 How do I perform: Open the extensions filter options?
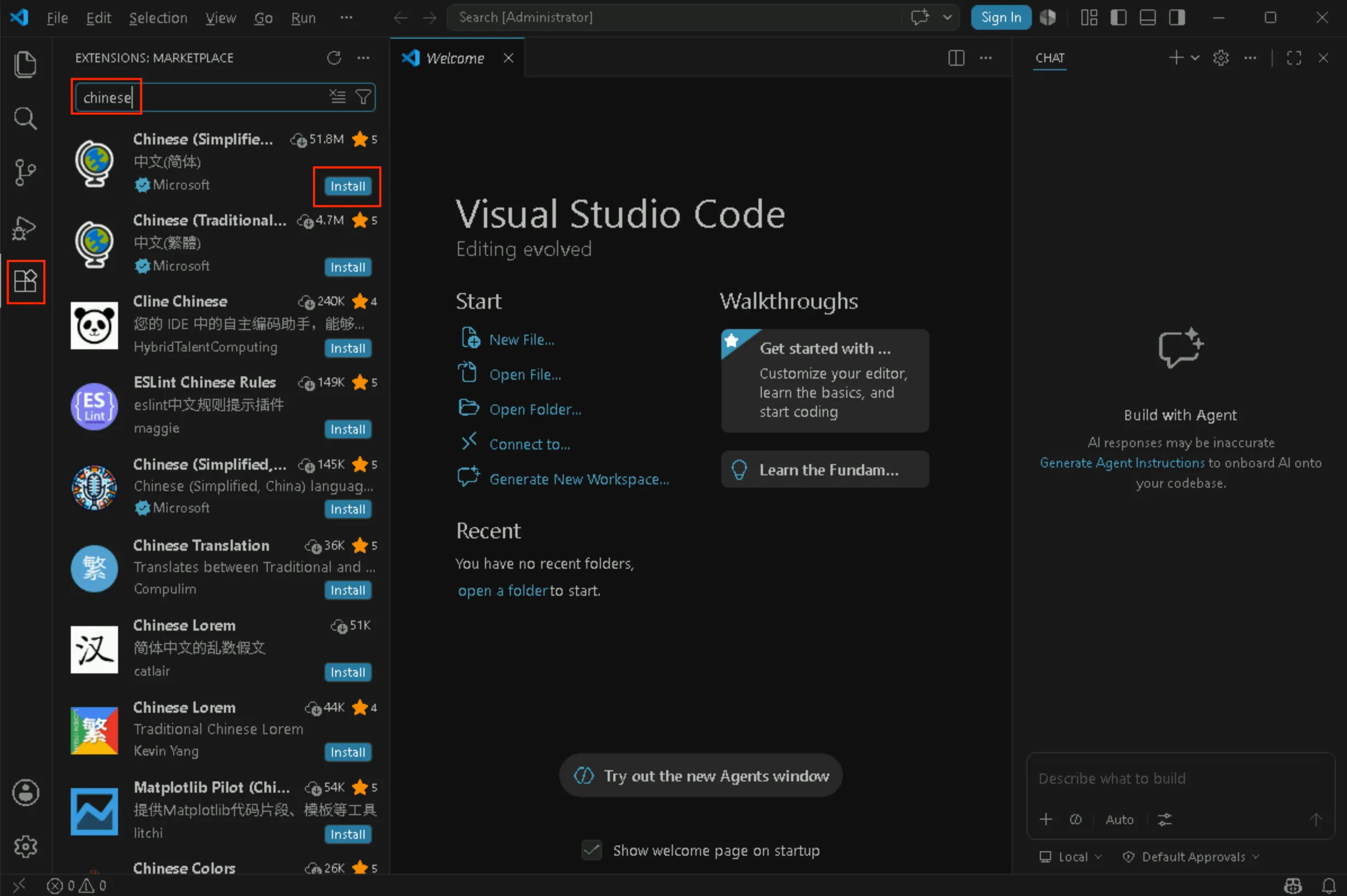[x=363, y=97]
